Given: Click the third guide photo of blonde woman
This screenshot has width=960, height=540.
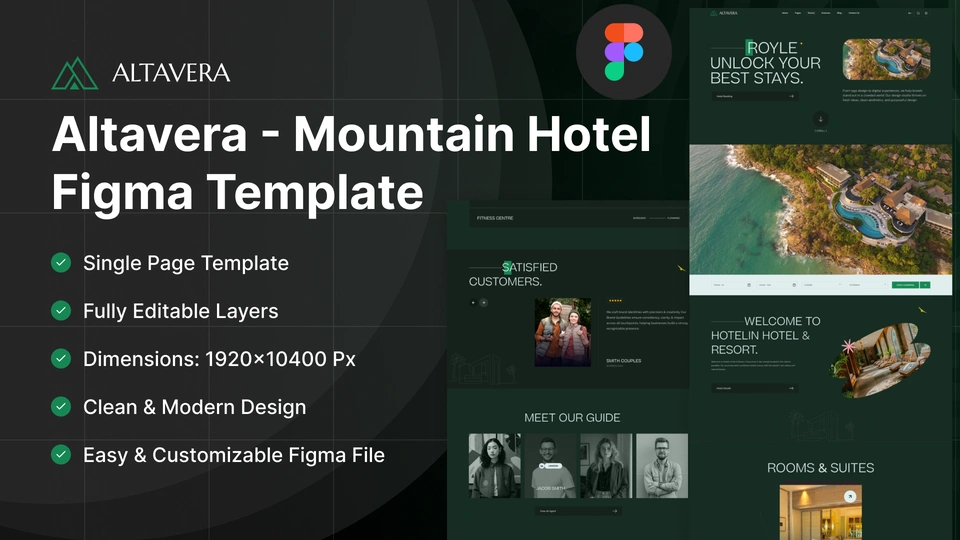Looking at the screenshot, I should (x=606, y=466).
